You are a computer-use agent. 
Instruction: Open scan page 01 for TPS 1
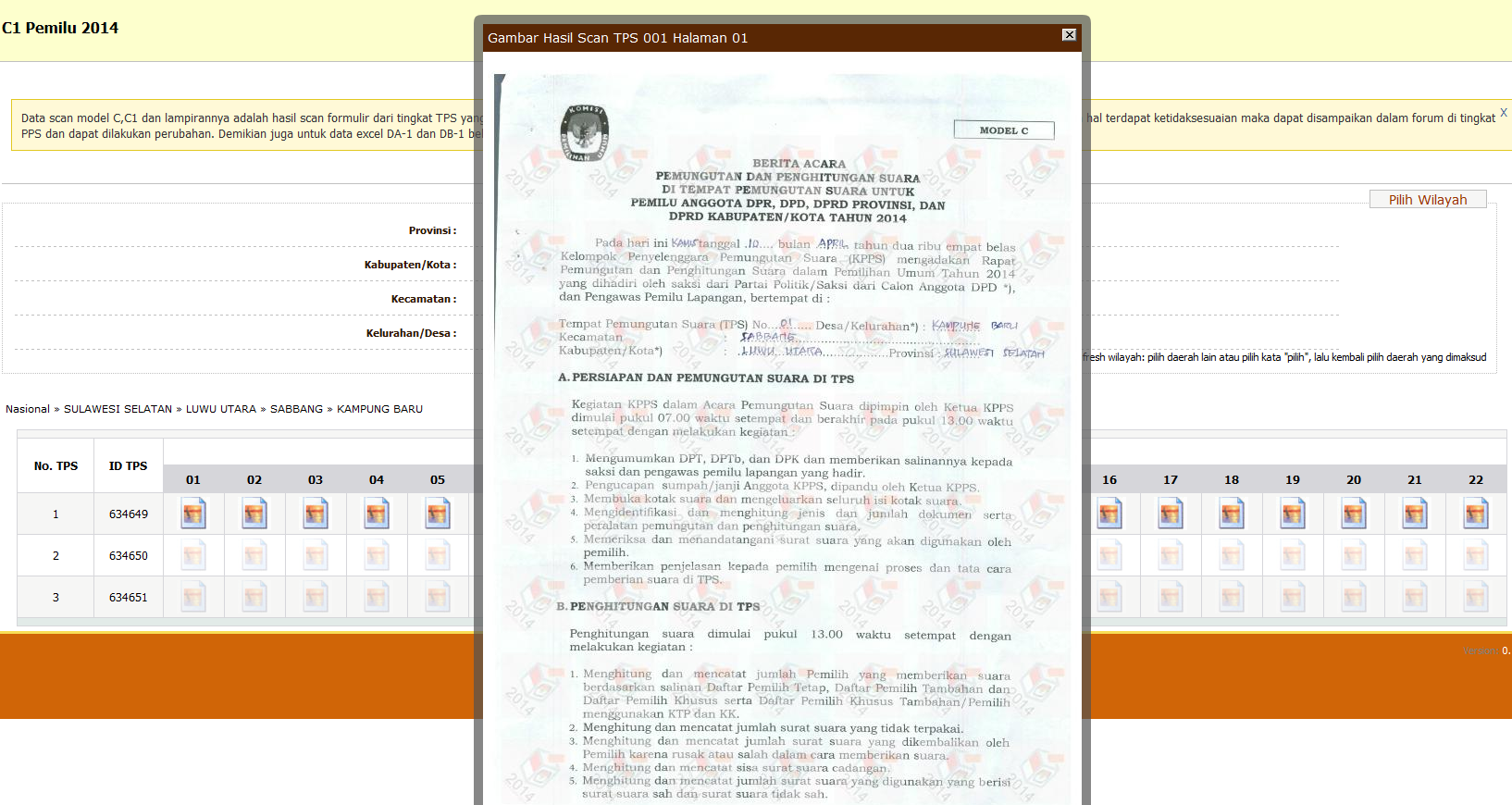click(193, 514)
